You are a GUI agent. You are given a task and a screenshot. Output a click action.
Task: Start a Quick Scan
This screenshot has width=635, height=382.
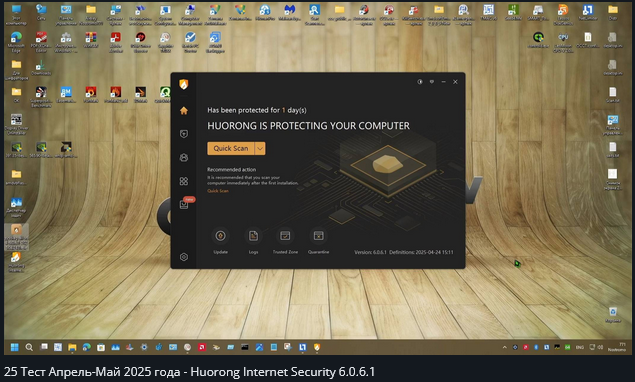pos(231,148)
